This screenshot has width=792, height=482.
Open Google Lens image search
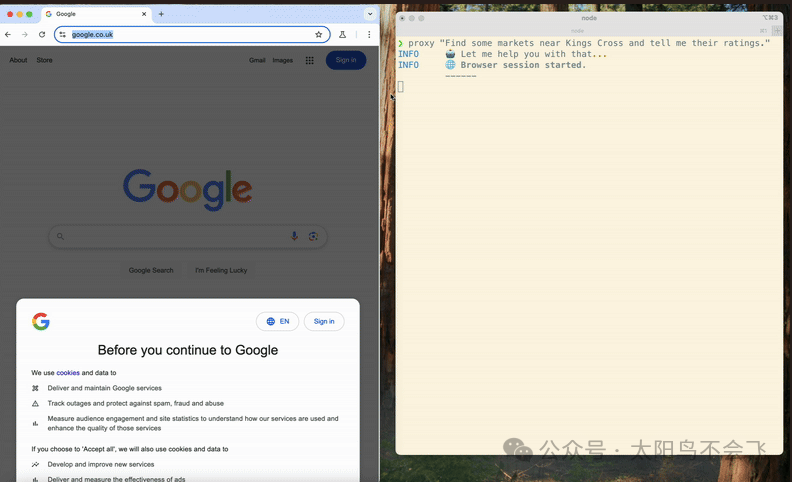coord(313,236)
